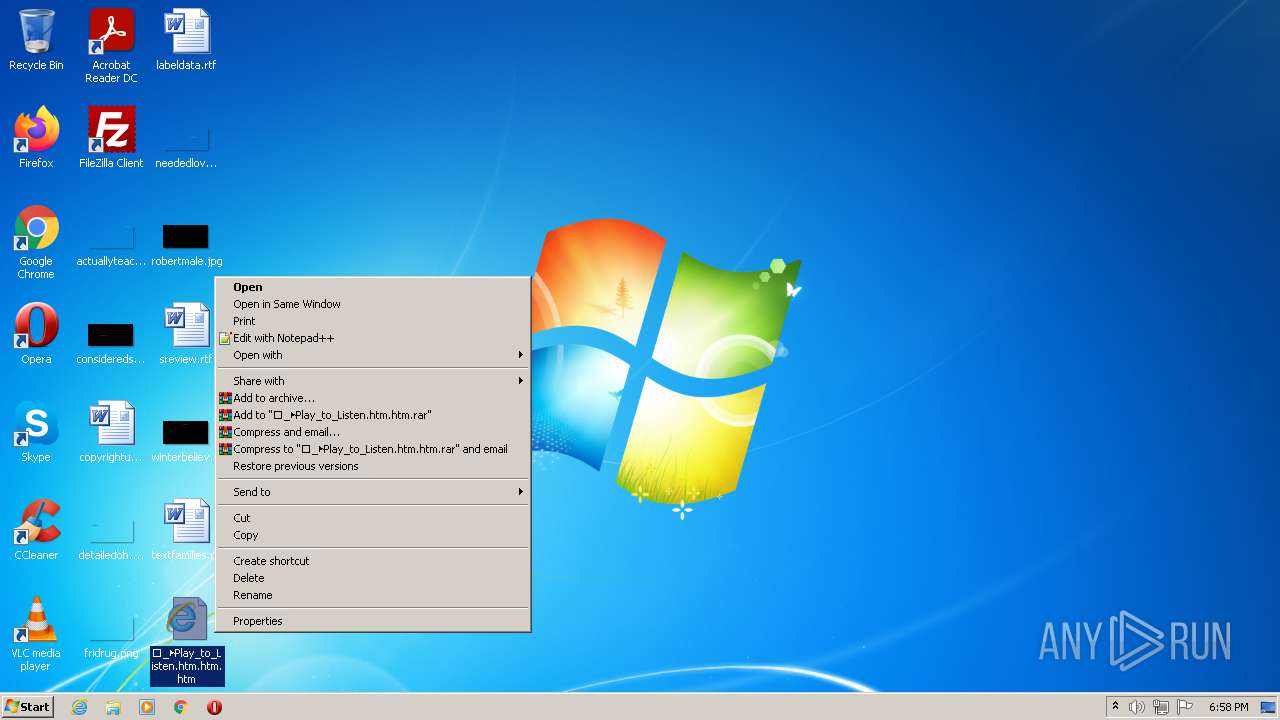
Task: Choose Edit with Notepad++
Action: 373,338
